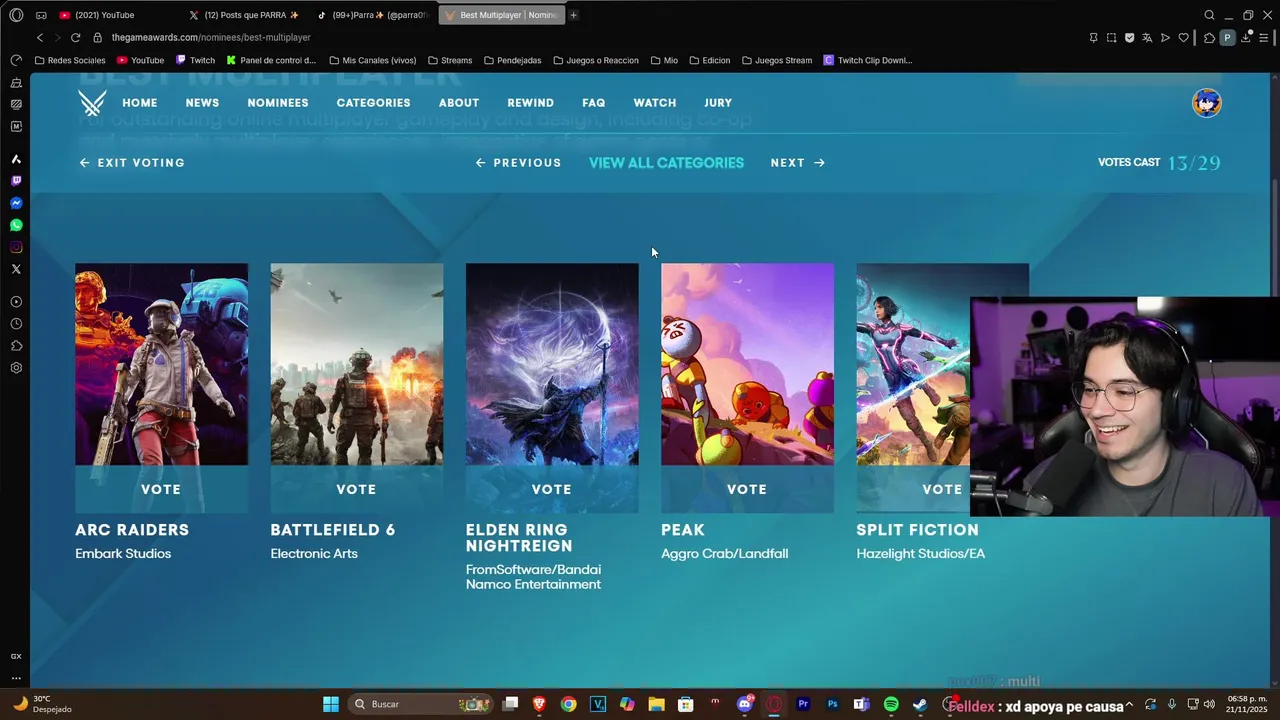Viewport: 1280px width, 720px height.
Task: Open Twitch in the Opera sidebar
Action: (16, 181)
